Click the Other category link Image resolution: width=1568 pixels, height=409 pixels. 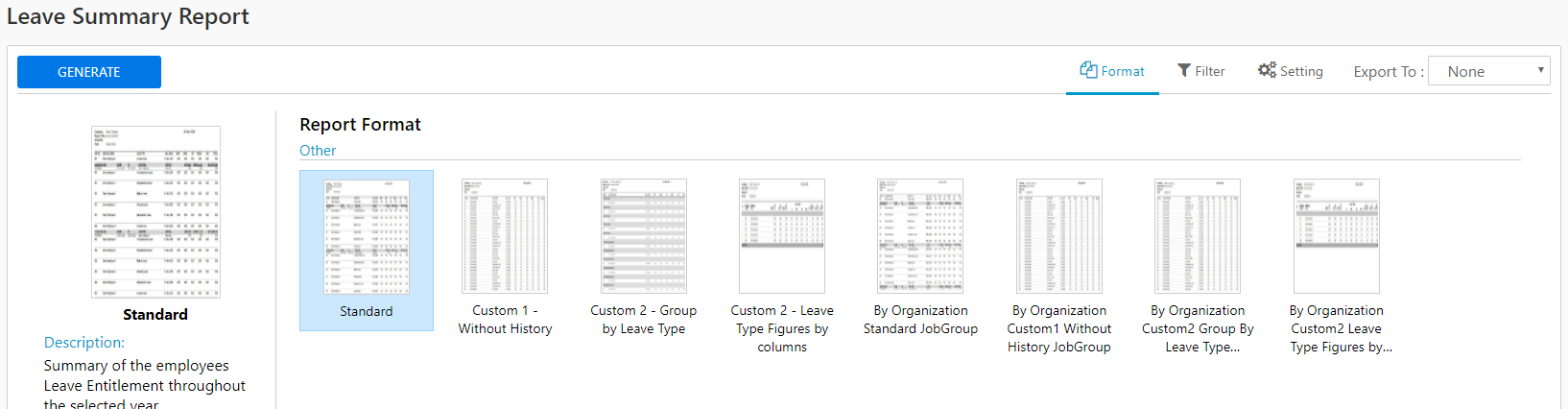[318, 151]
